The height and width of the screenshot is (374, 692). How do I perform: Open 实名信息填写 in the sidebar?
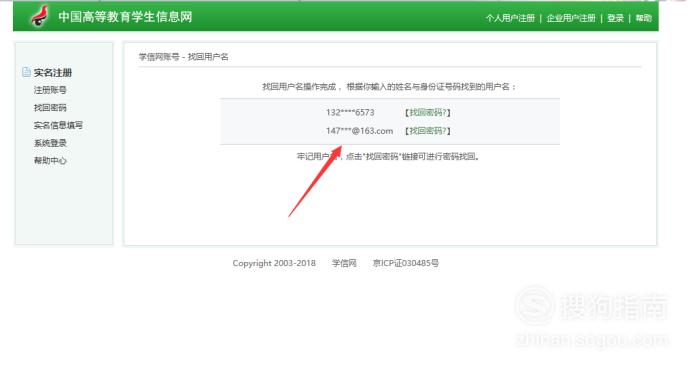(58, 125)
